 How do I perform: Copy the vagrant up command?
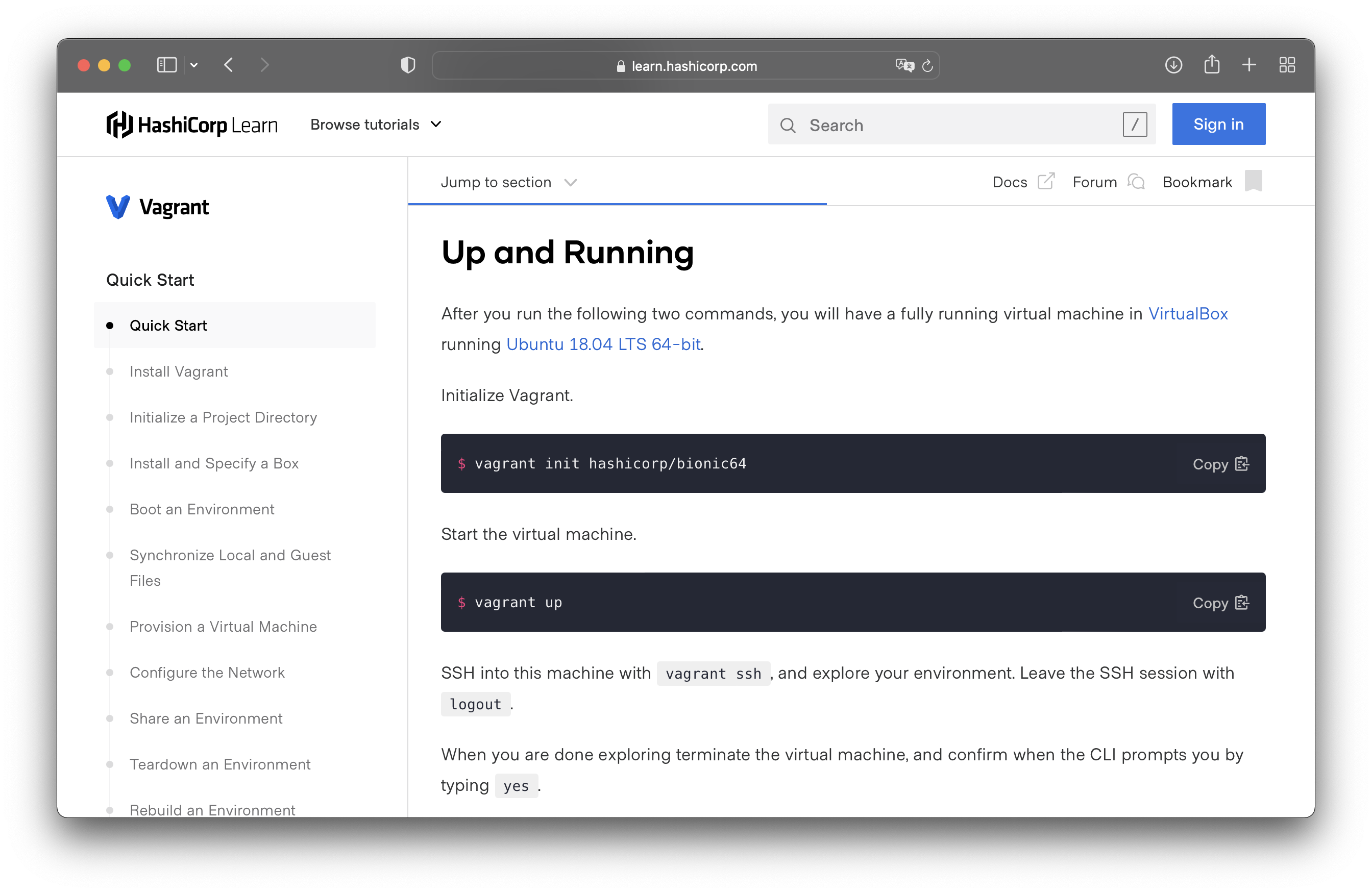coord(1220,603)
